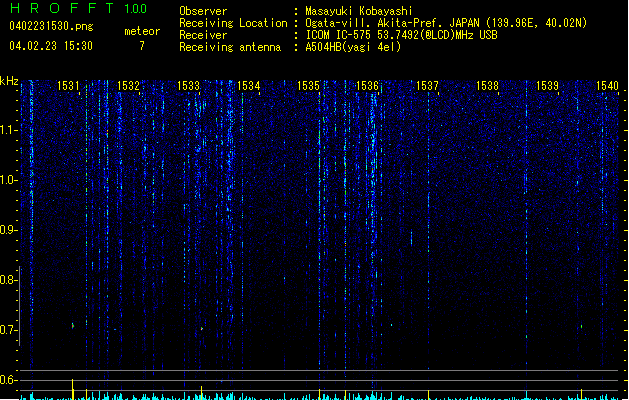Click the meteor count 7
Image resolution: width=629 pixels, height=400 pixels.
pyautogui.click(x=142, y=46)
